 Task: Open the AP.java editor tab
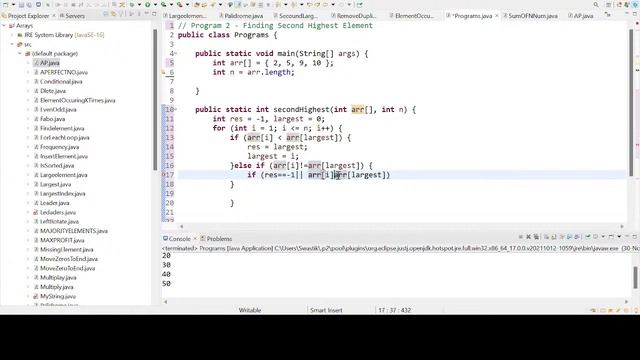[x=580, y=16]
